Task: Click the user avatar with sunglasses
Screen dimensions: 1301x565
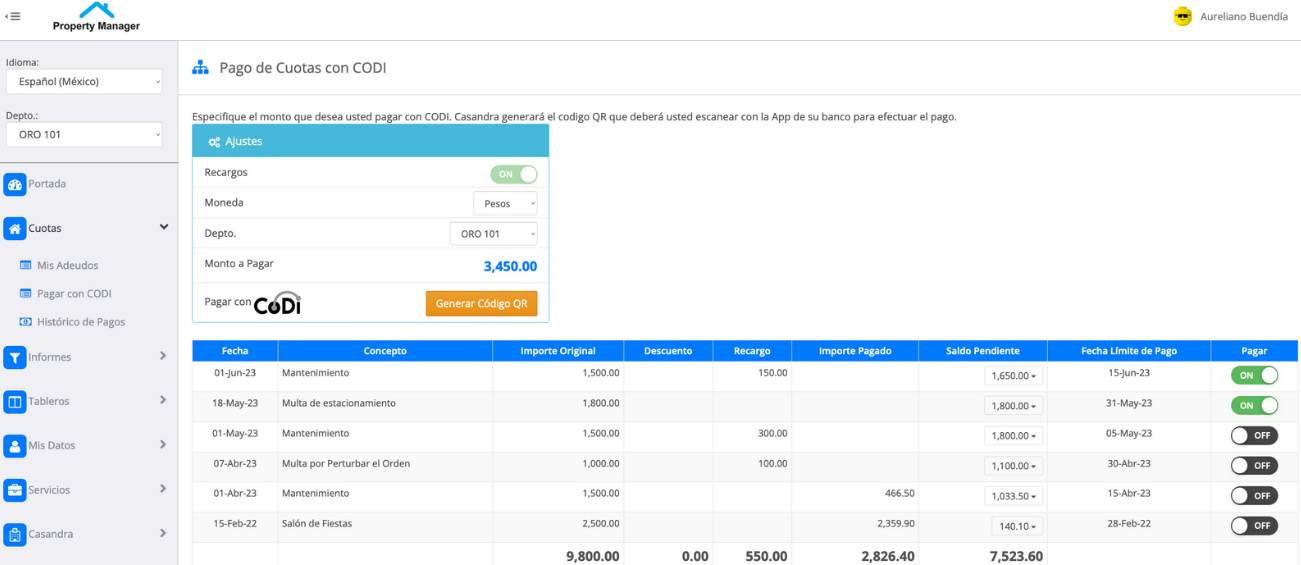Action: tap(1183, 16)
